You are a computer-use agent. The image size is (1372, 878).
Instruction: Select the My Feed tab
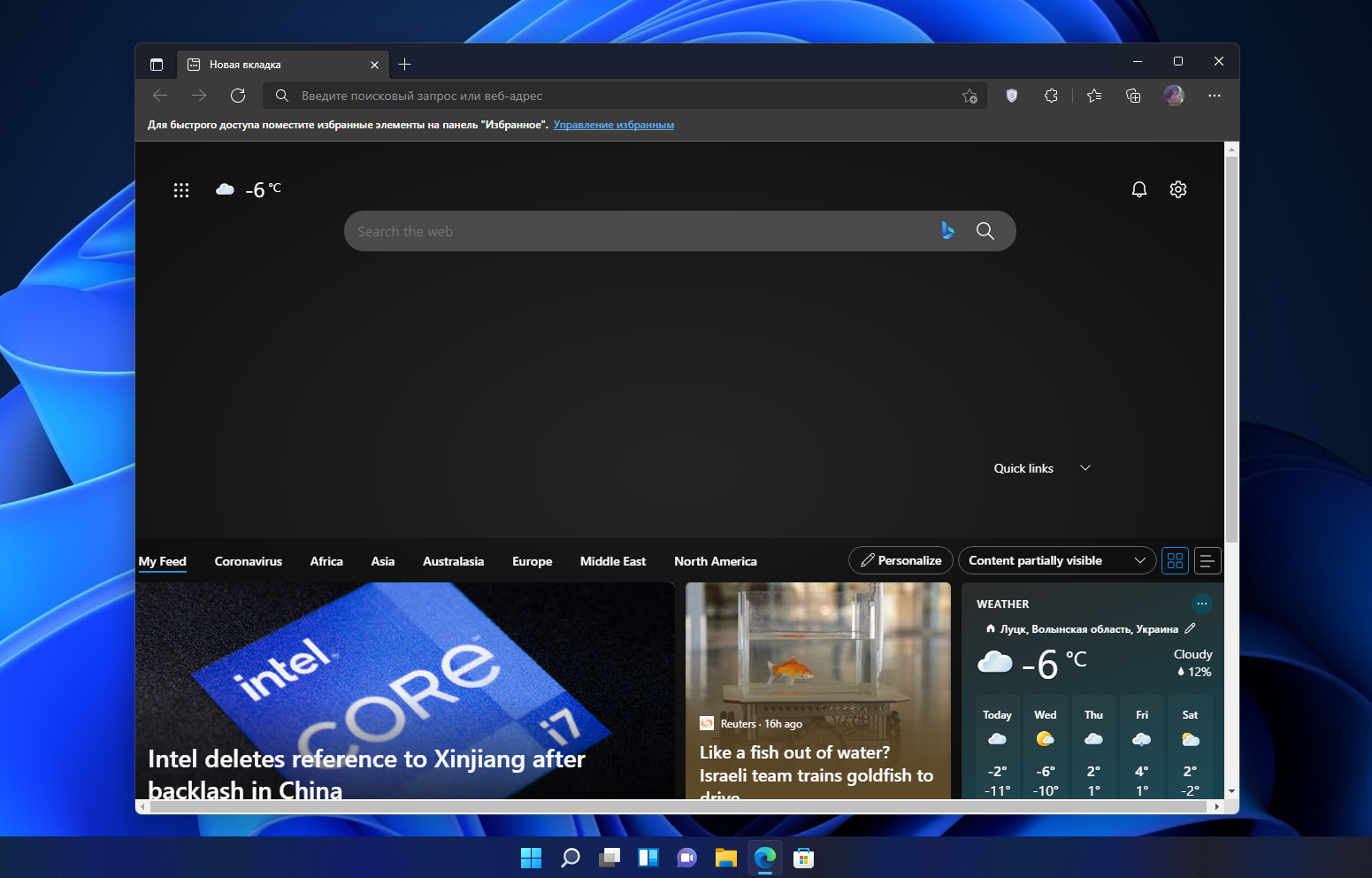(163, 561)
